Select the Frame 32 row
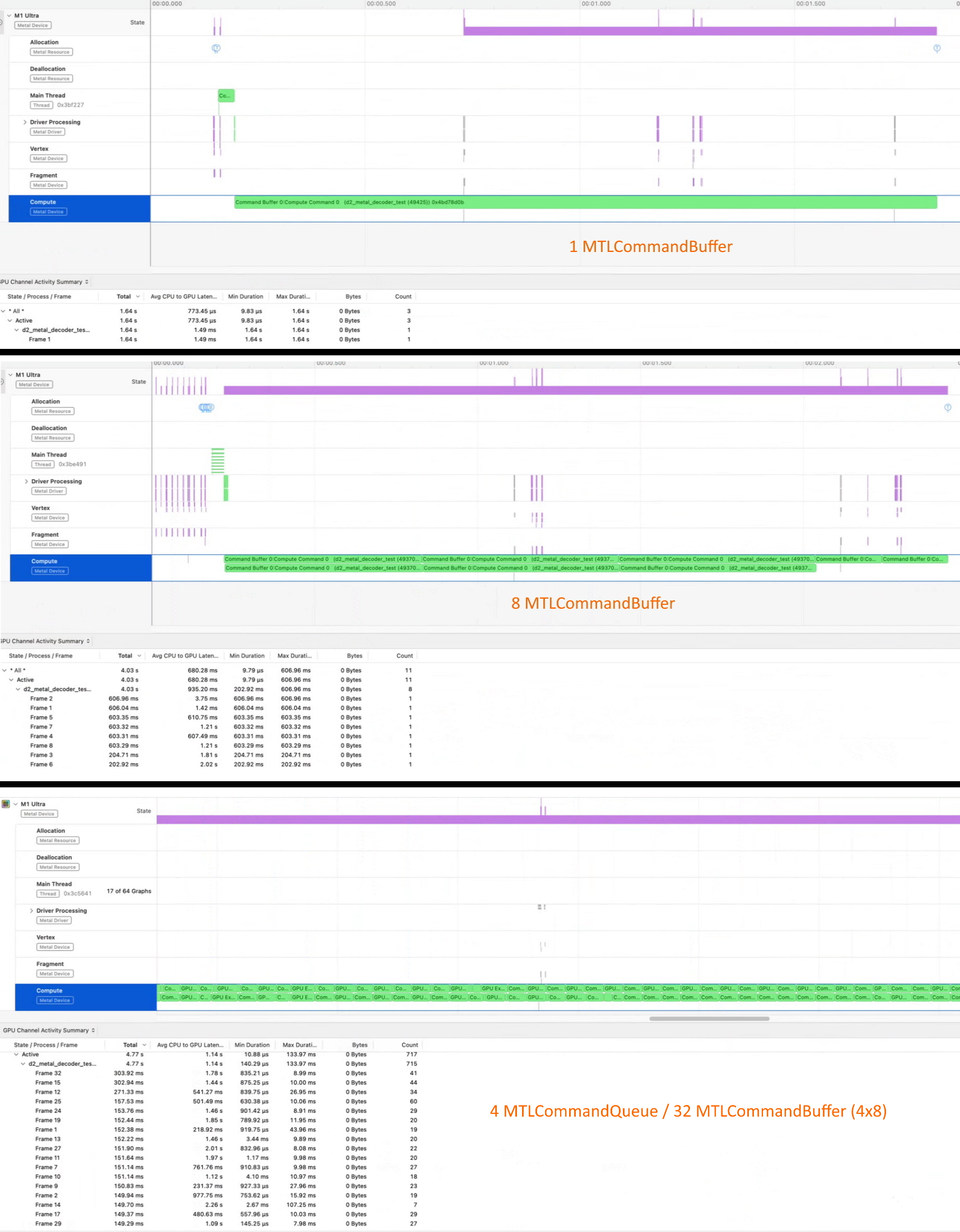960x1232 pixels. click(x=212, y=1073)
